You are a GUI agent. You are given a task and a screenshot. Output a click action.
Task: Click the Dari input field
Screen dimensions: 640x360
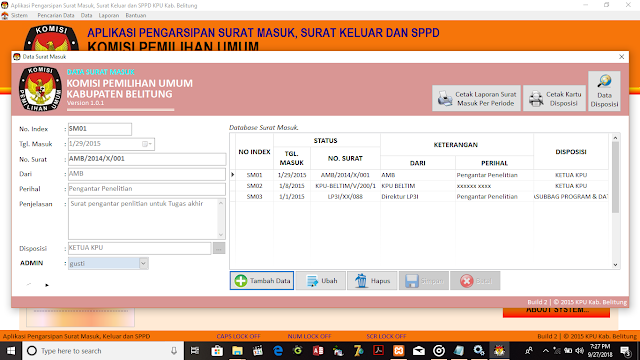(147, 174)
